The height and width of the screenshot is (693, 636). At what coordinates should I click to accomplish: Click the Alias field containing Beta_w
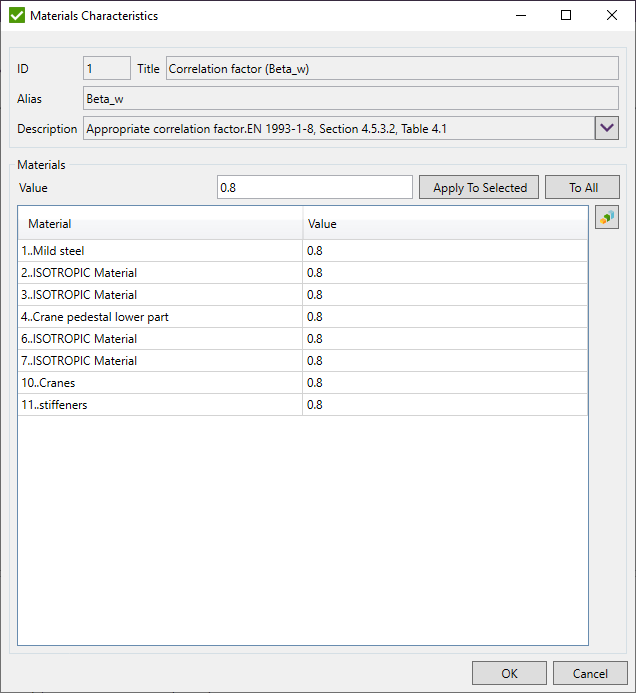(x=350, y=99)
